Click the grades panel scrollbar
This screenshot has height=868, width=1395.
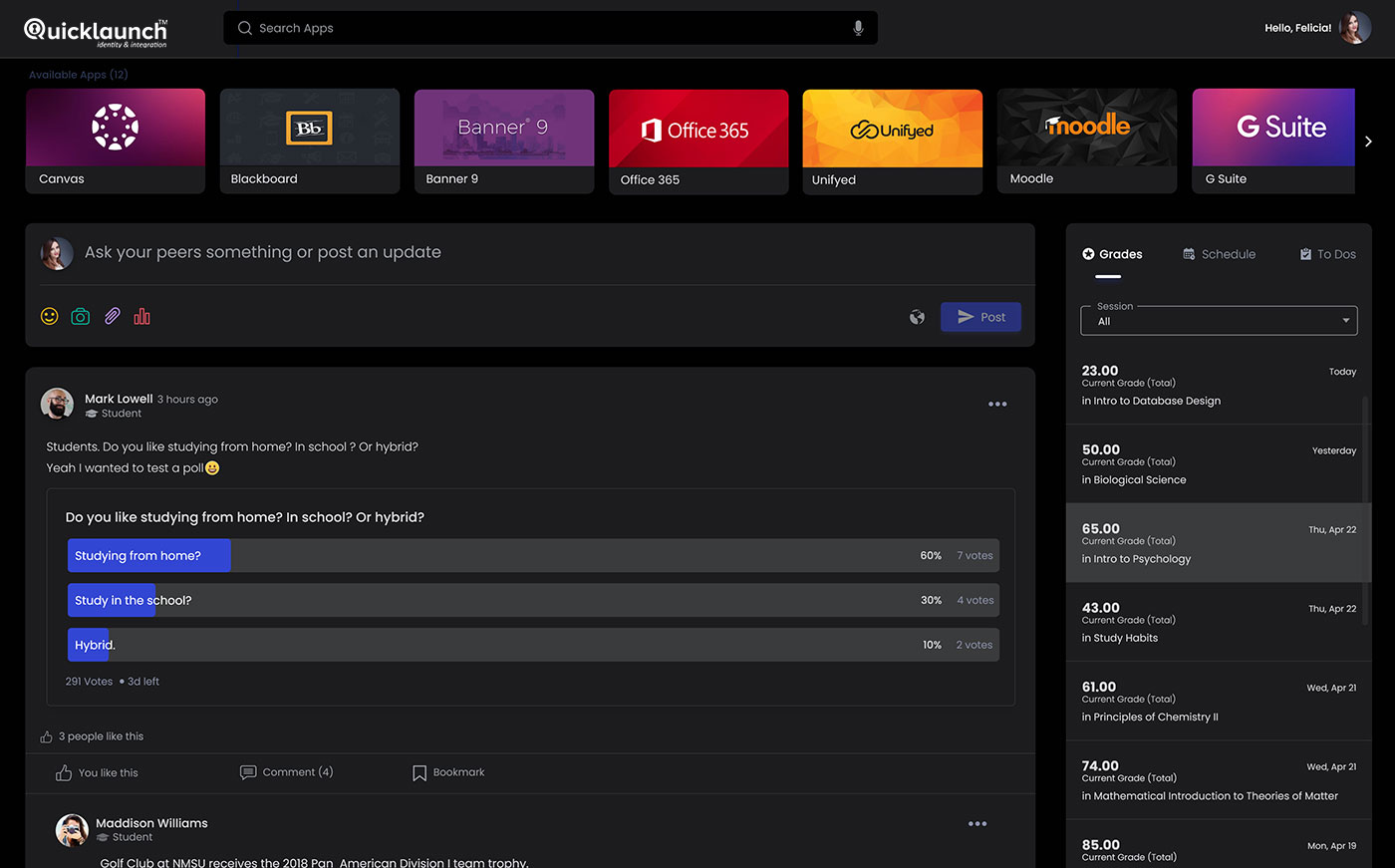(1365, 510)
